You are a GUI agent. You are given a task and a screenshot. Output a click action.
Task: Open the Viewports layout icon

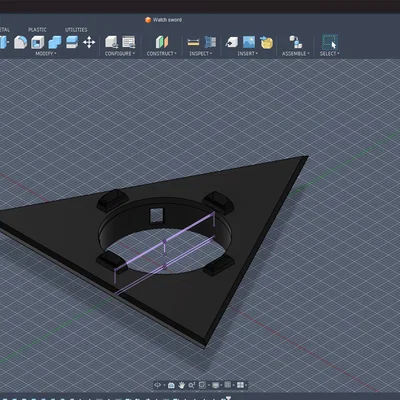coord(240,385)
